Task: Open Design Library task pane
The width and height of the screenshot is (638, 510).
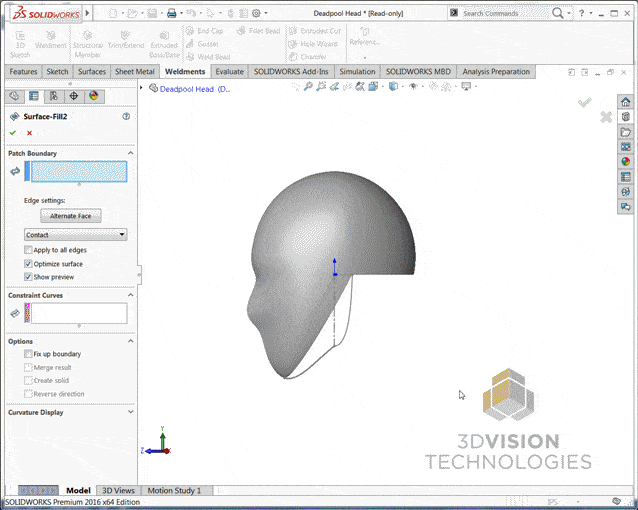Action: tap(625, 117)
